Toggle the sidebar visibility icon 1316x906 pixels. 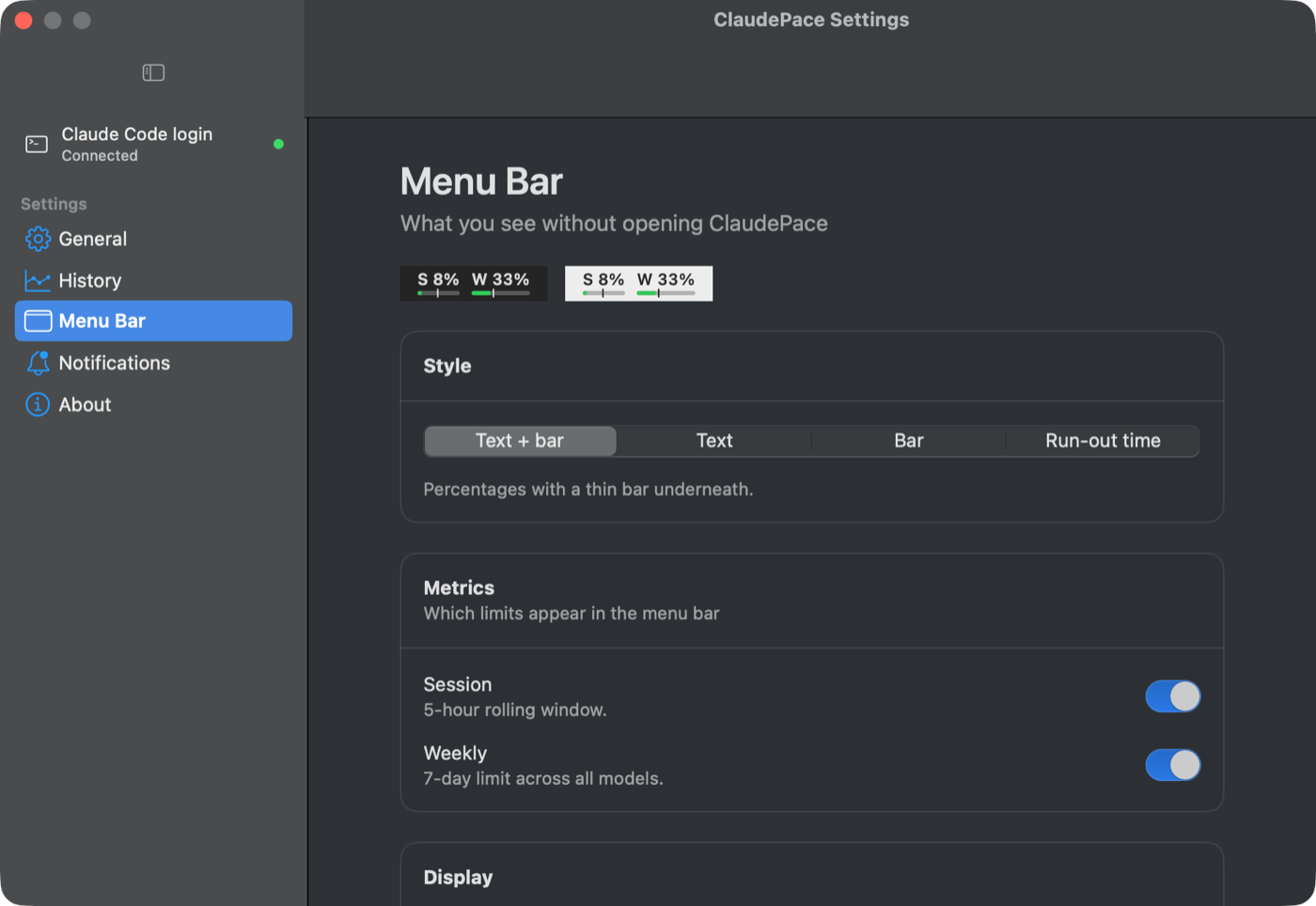point(153,72)
